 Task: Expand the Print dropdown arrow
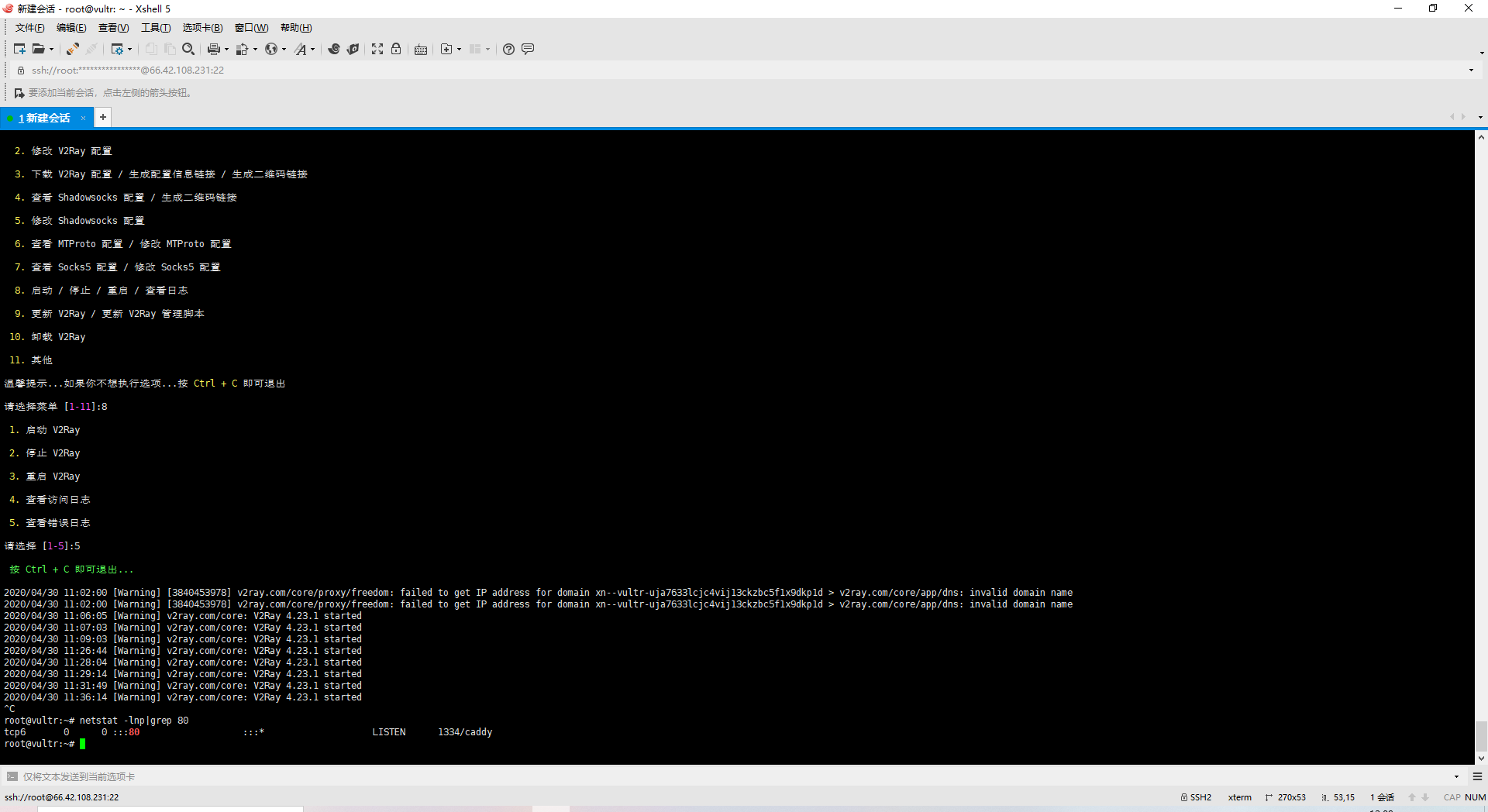(x=226, y=50)
